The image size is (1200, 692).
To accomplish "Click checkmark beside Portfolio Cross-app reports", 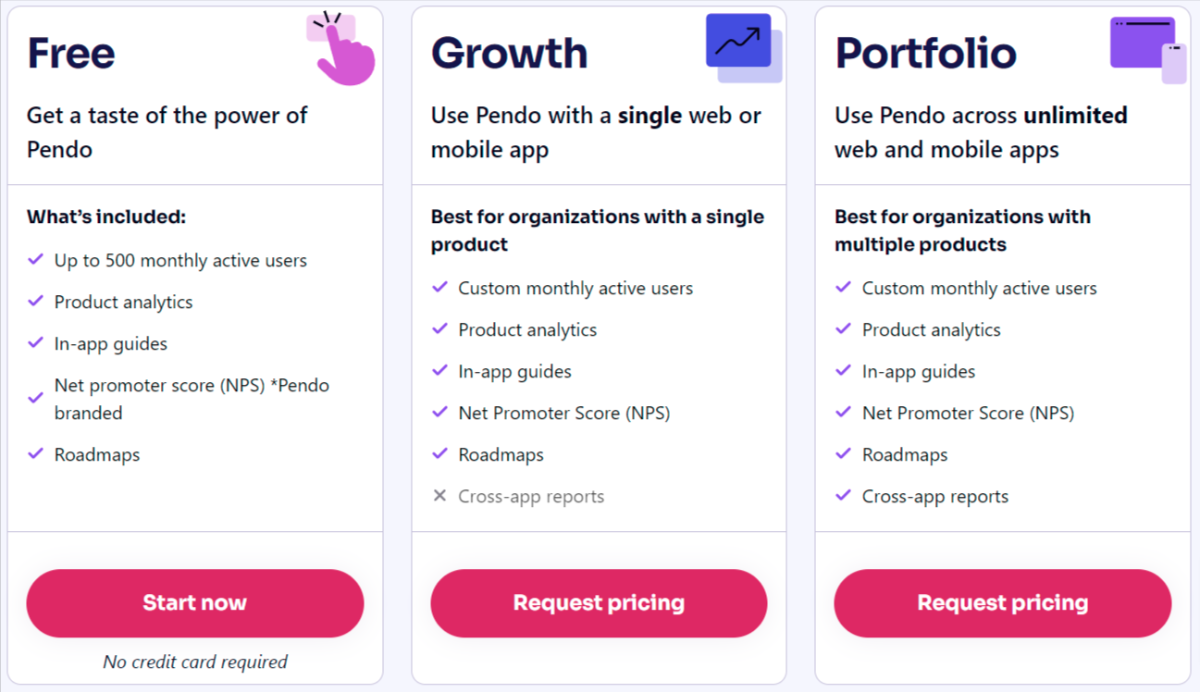I will 843,496.
